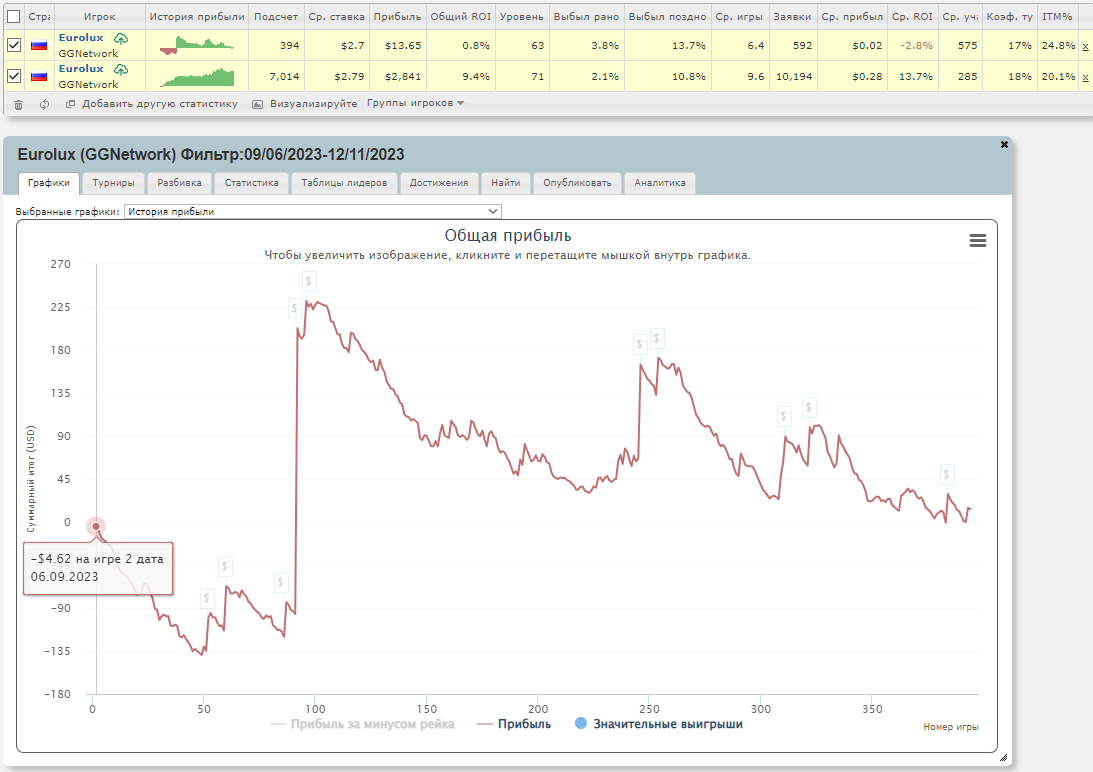
Task: Click the Russian flag in the 394-count row
Action: [39, 45]
